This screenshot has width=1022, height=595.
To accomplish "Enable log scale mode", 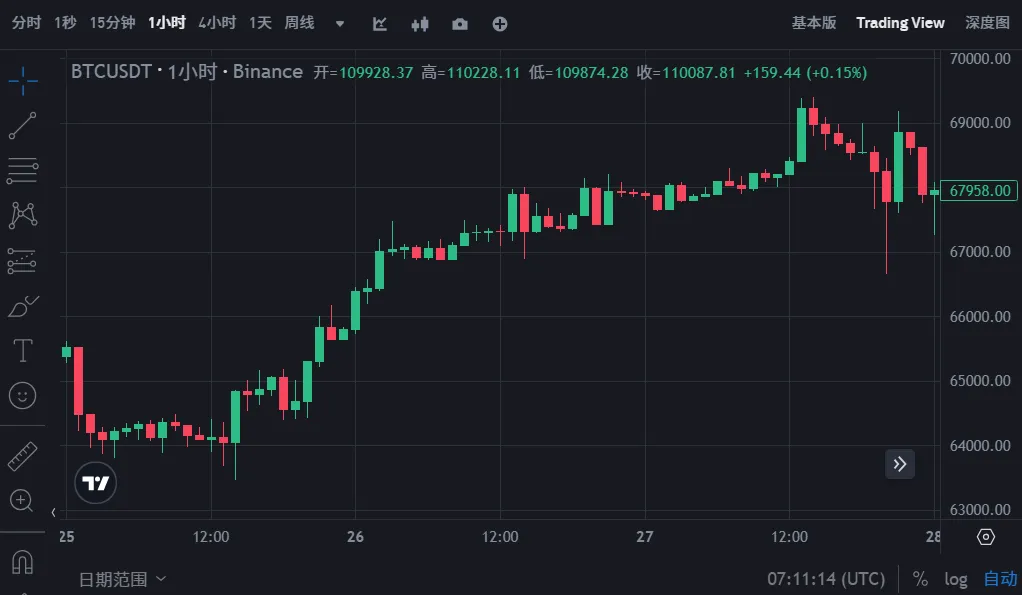I will tap(955, 578).
